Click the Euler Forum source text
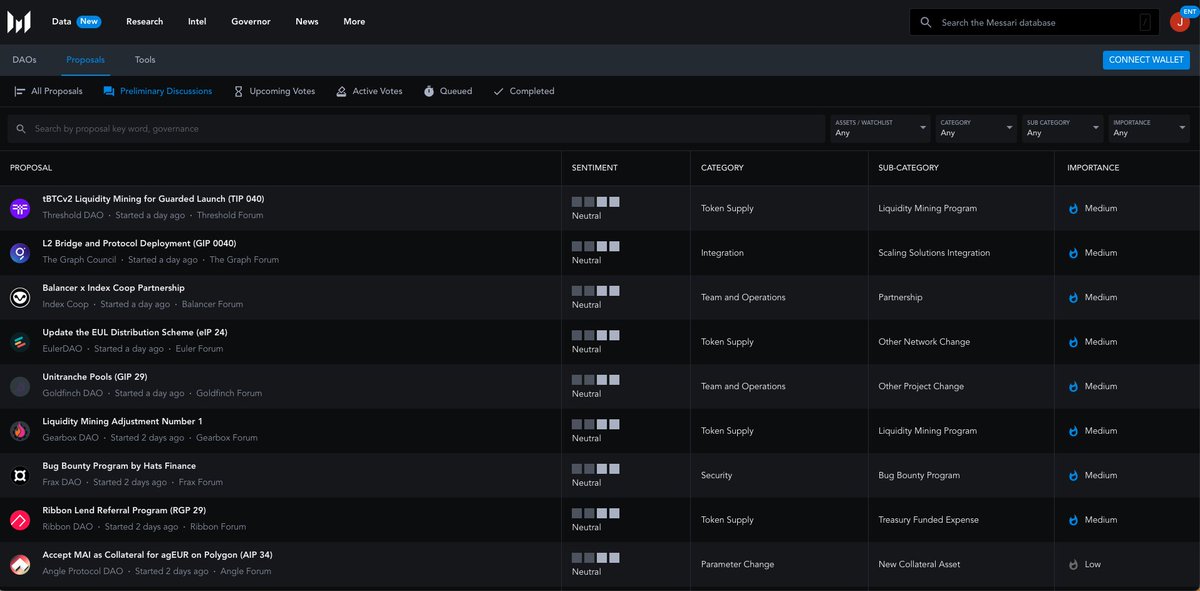The width and height of the screenshot is (1200, 591). click(198, 349)
